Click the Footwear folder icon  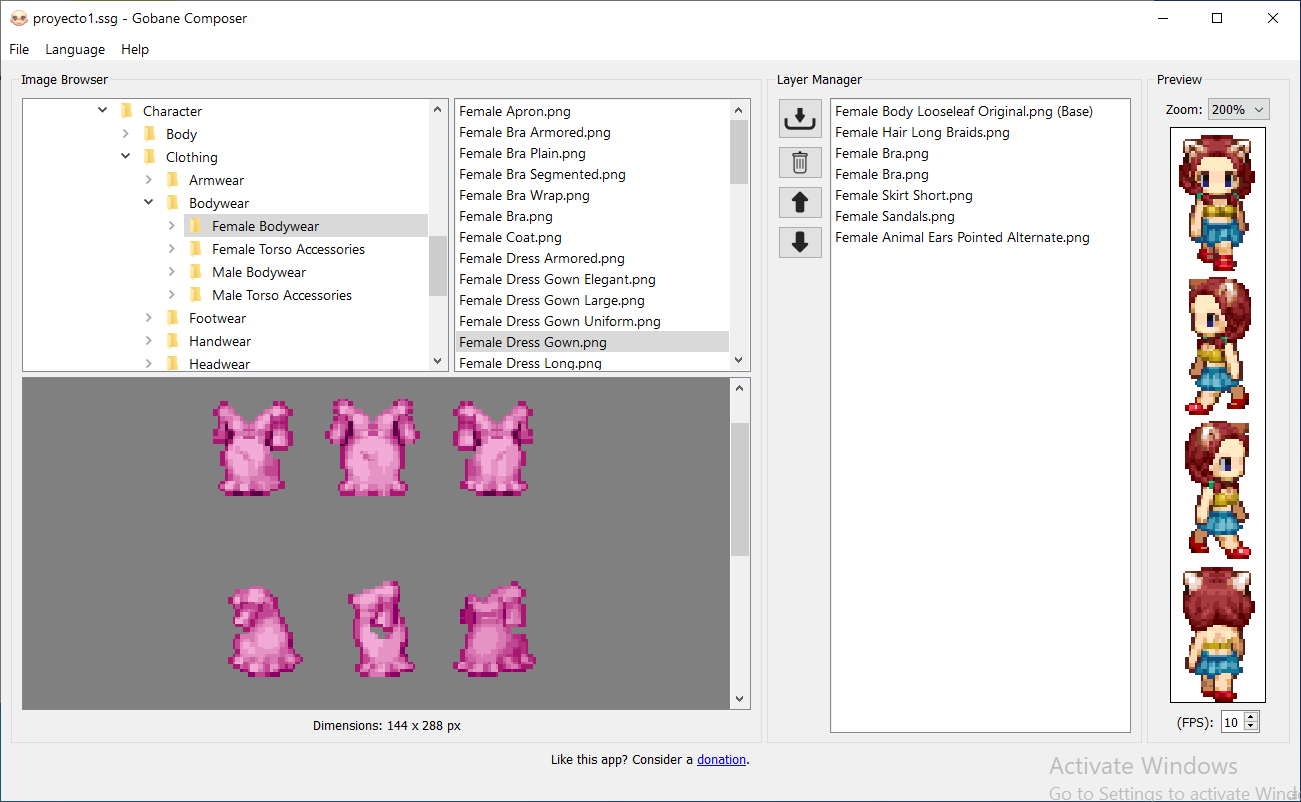(x=173, y=318)
